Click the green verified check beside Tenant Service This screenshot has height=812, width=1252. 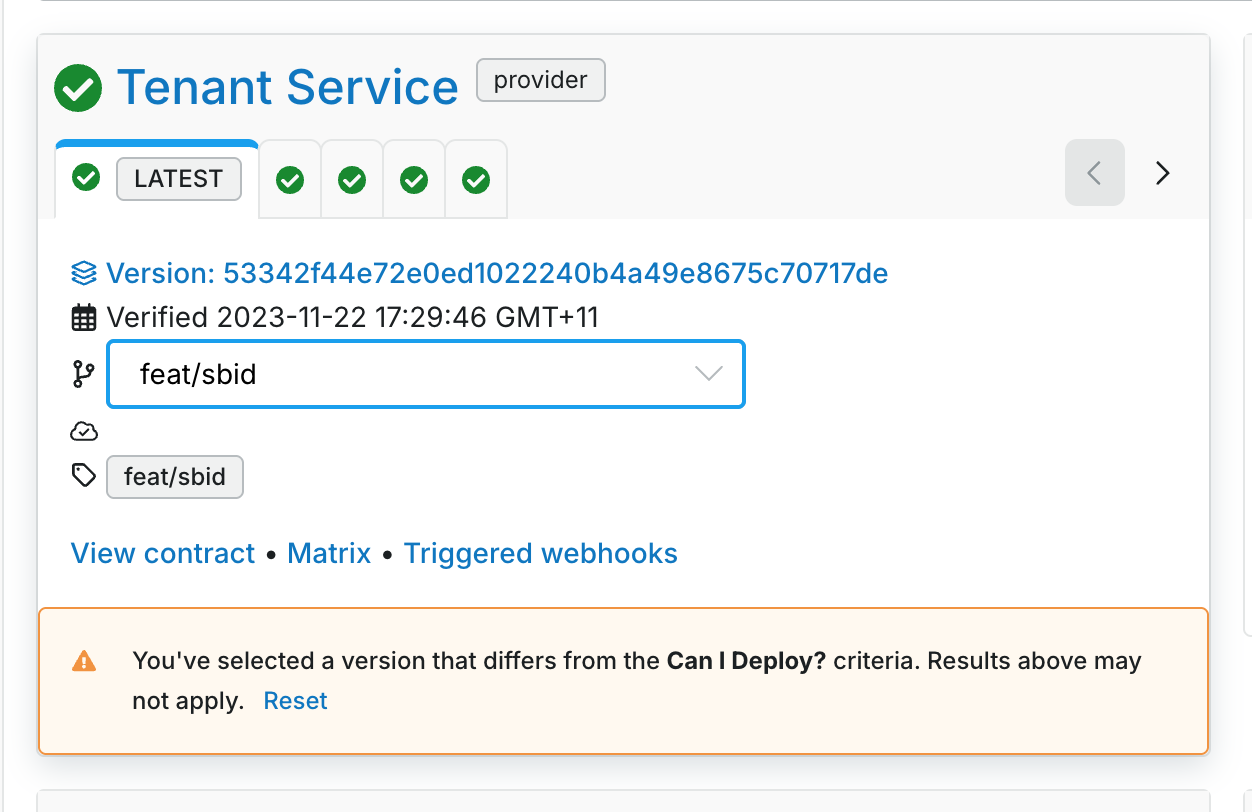coord(78,88)
